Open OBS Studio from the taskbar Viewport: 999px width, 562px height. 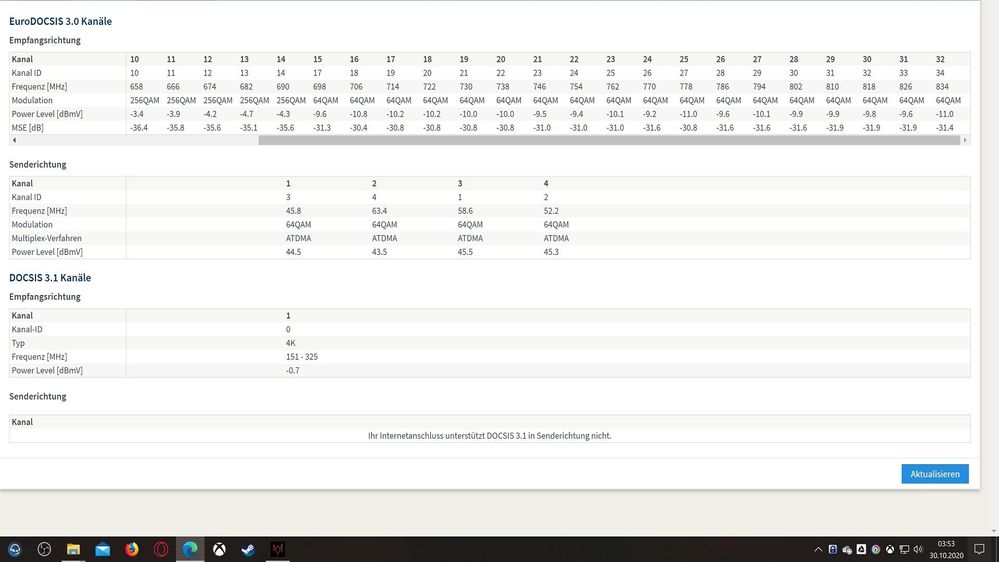click(44, 549)
